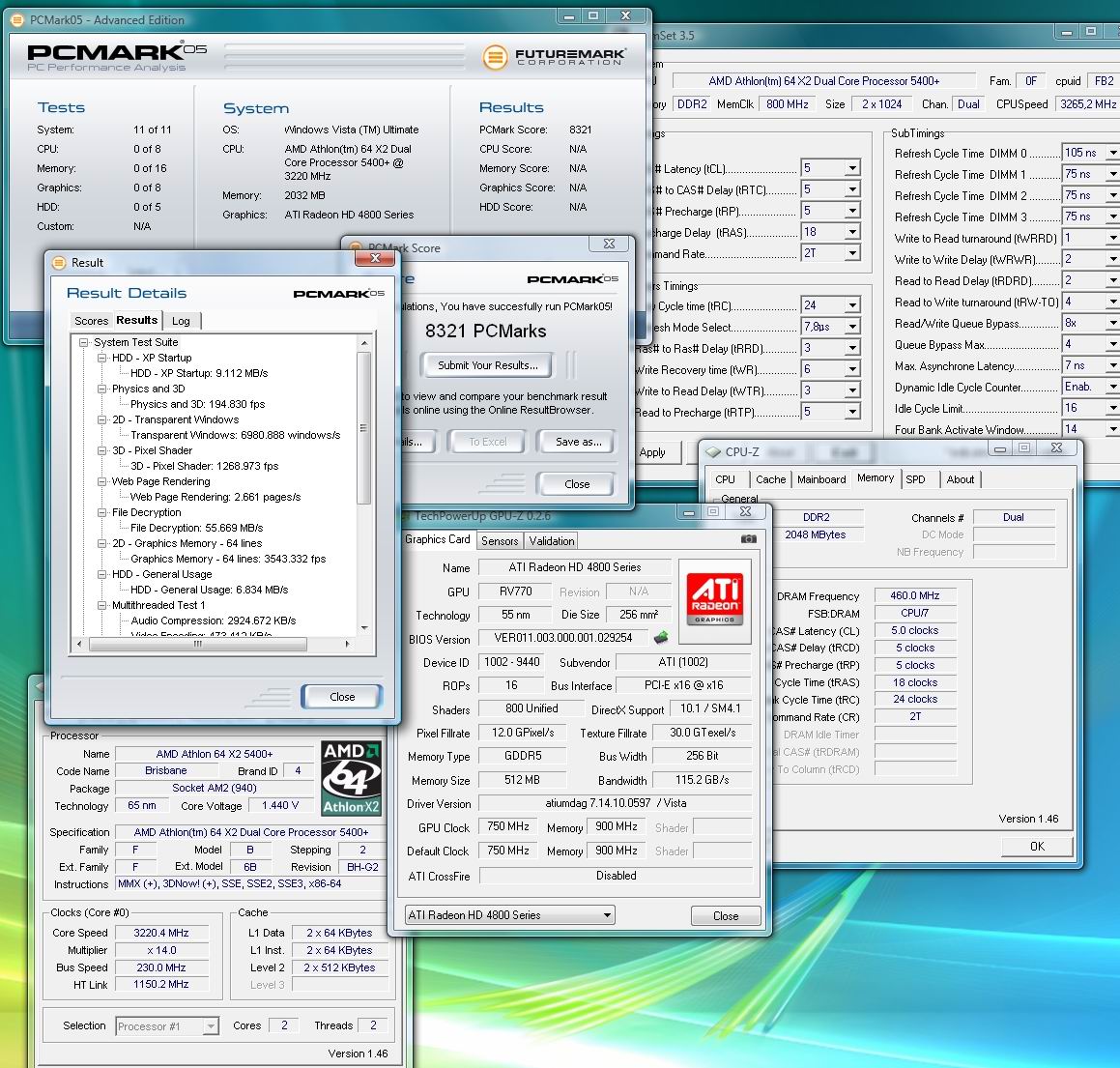Collapse the System Test Suite tree node
1120x1068 pixels.
[x=83, y=342]
